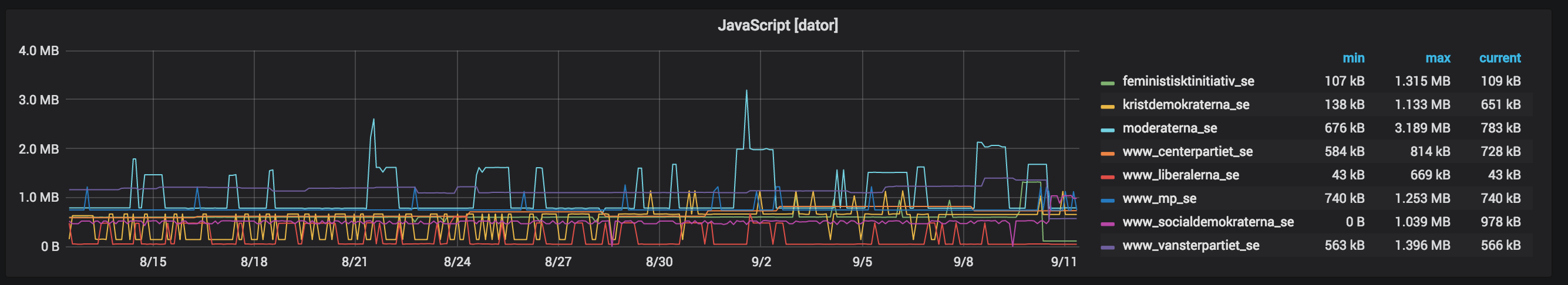Screen dimensions: 1568x285
Task: Open the JavaScript [dator] panel title menu
Action: (x=778, y=26)
